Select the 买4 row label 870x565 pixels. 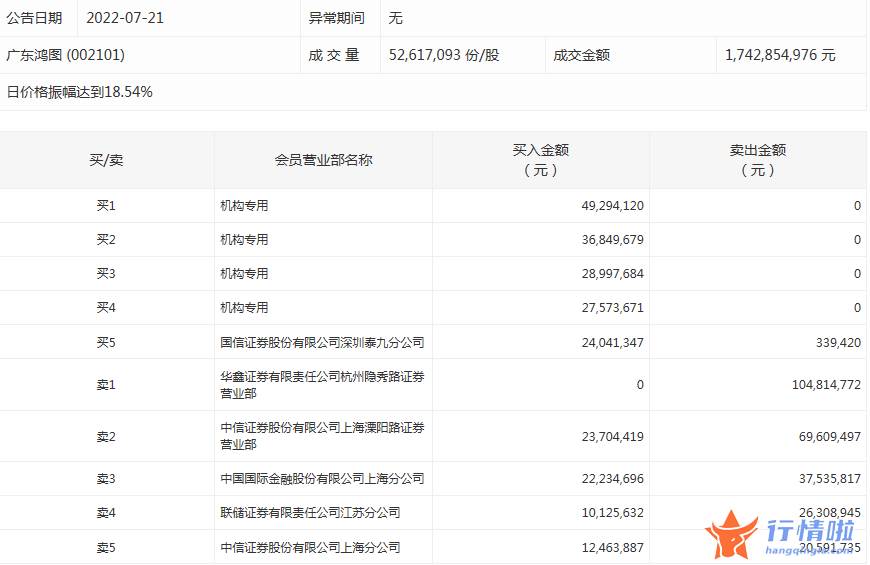click(106, 307)
